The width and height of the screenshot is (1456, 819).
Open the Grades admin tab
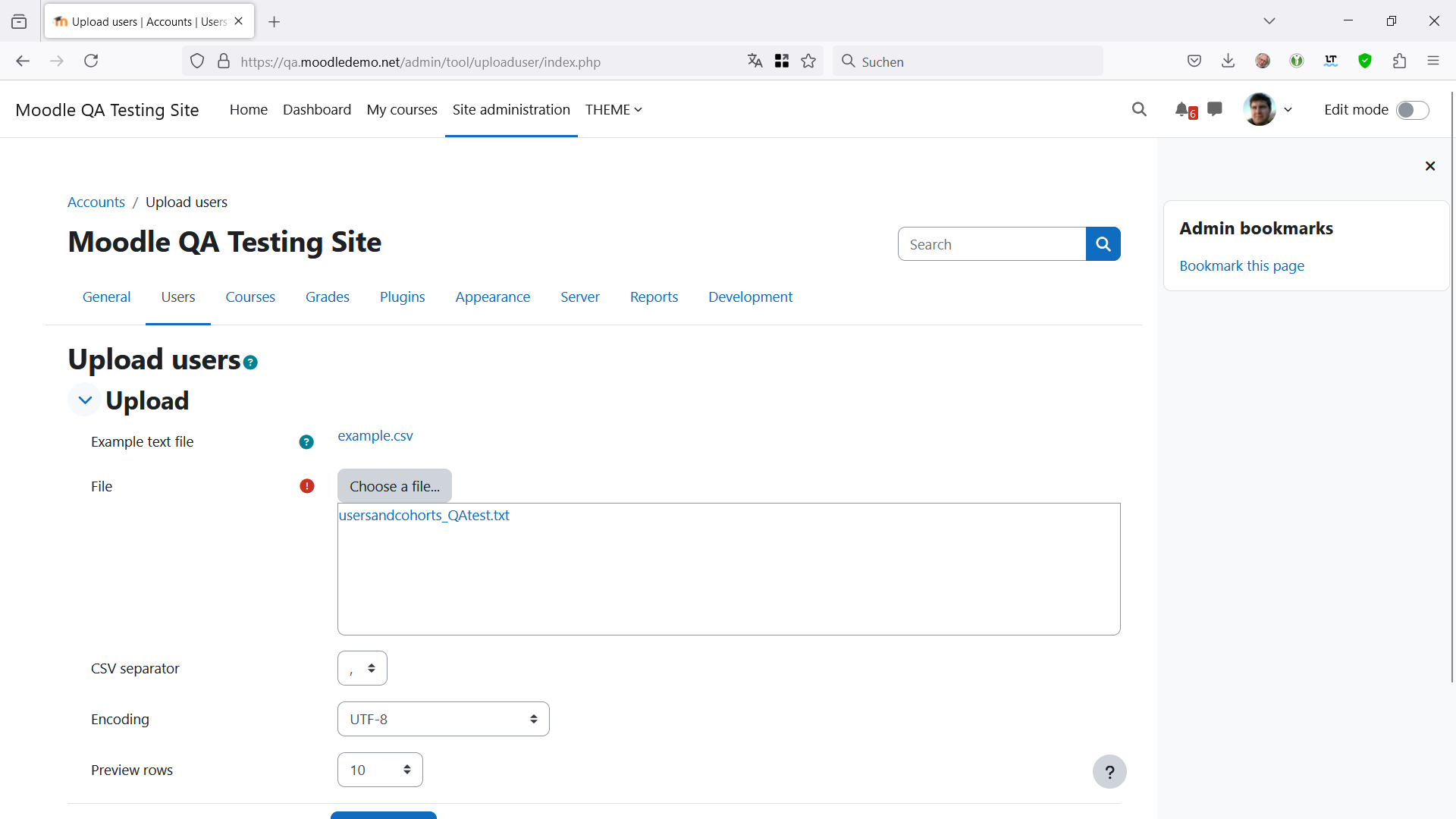pos(328,297)
